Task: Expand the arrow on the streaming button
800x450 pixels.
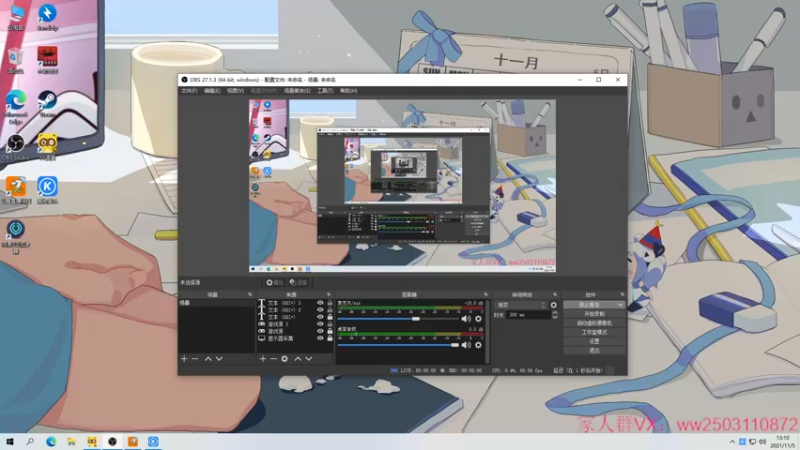Action: tap(621, 305)
